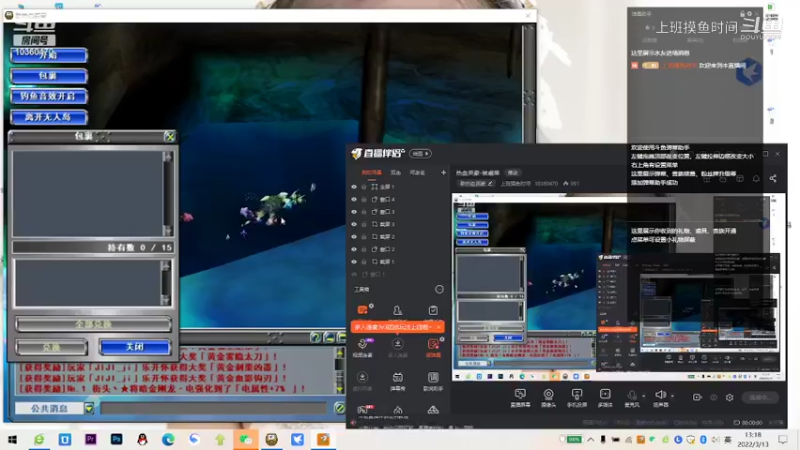
Task: Click the lower package list scrollbar
Action: [x=166, y=283]
